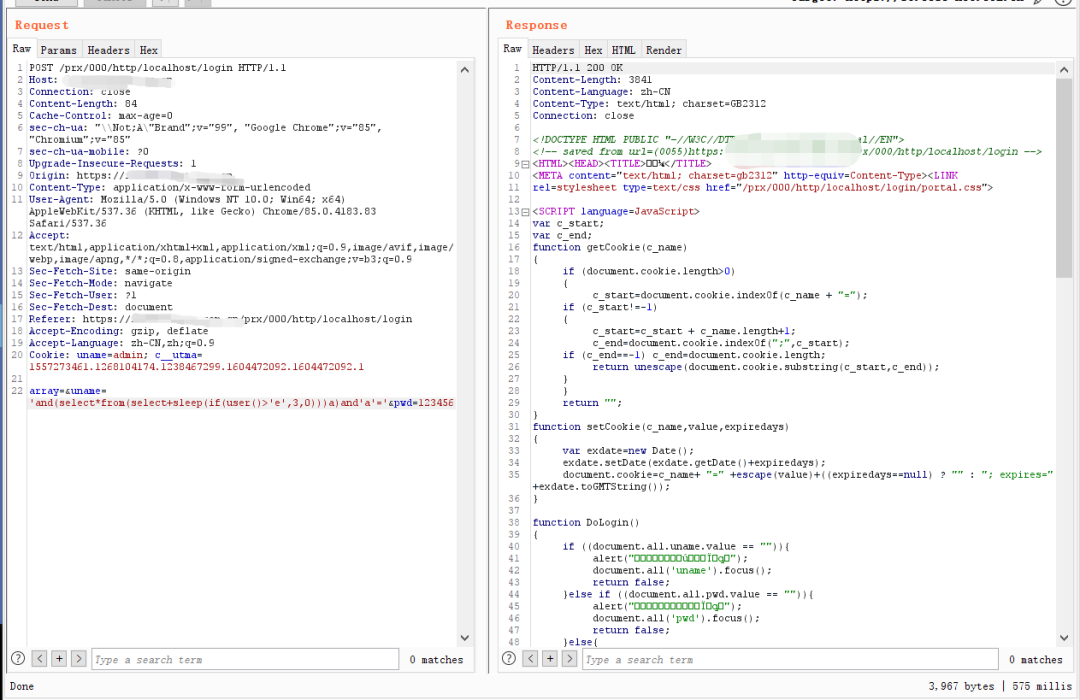Open help icon in Response search bar
This screenshot has width=1080, height=700.
coord(509,659)
